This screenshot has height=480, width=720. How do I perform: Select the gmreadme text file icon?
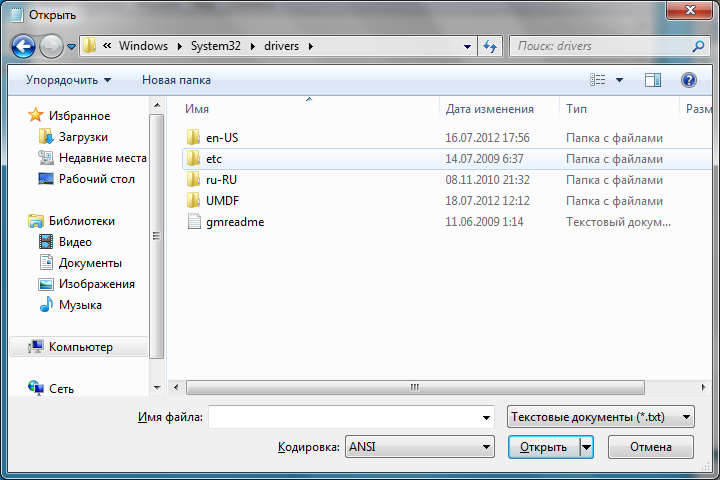pyautogui.click(x=195, y=222)
